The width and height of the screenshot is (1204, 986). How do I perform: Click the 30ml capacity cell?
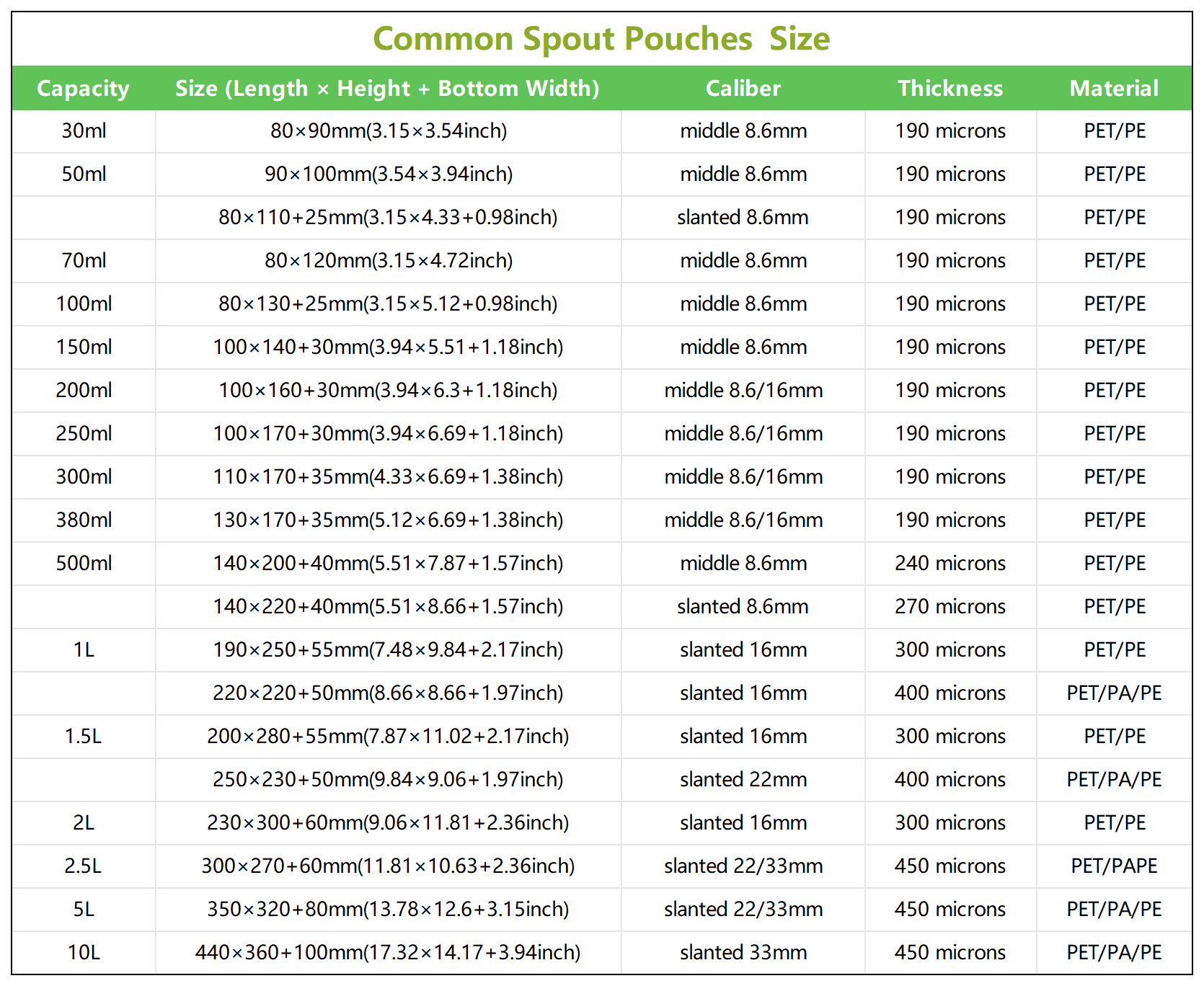point(84,131)
